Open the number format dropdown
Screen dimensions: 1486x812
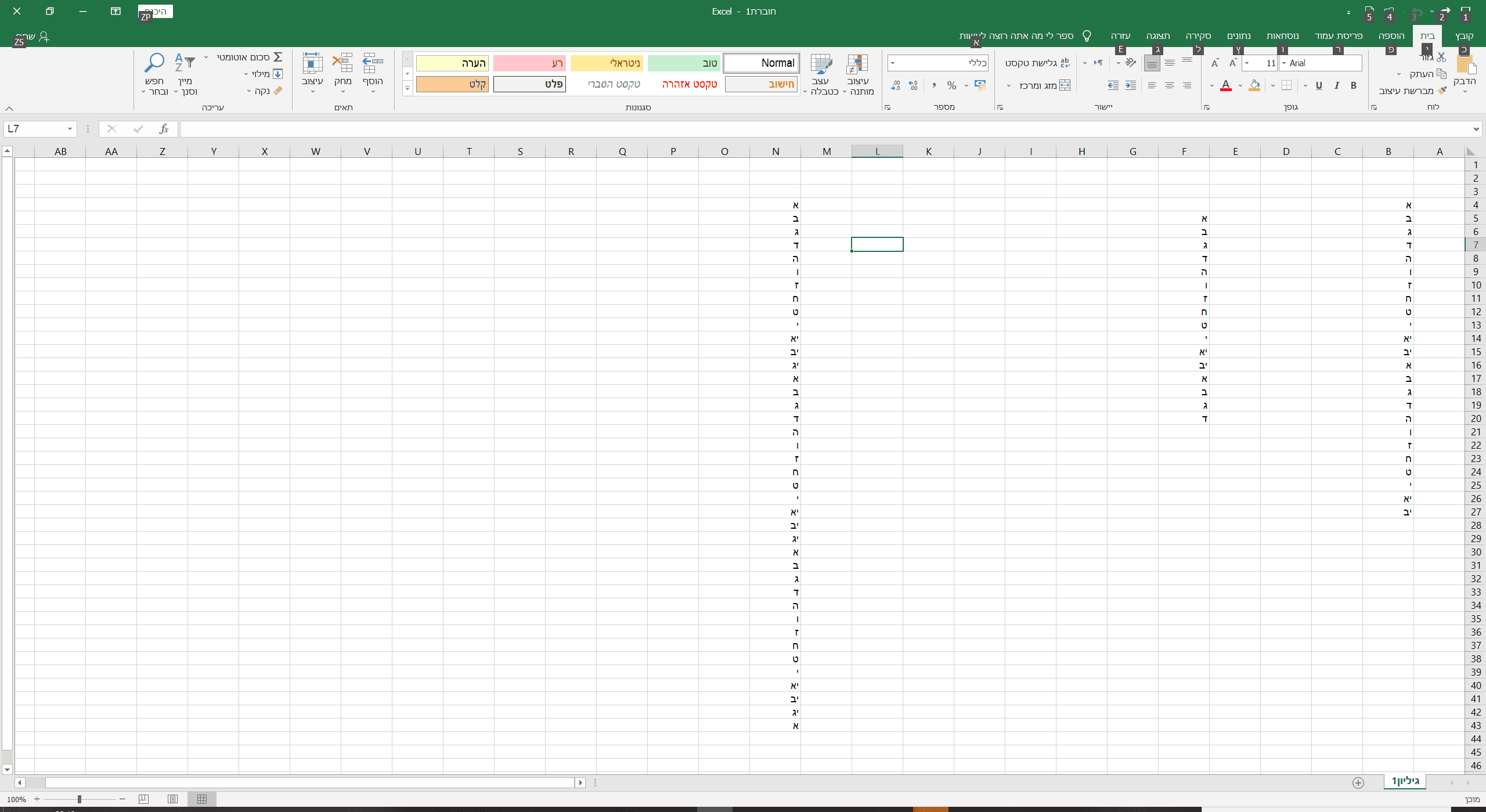point(893,63)
